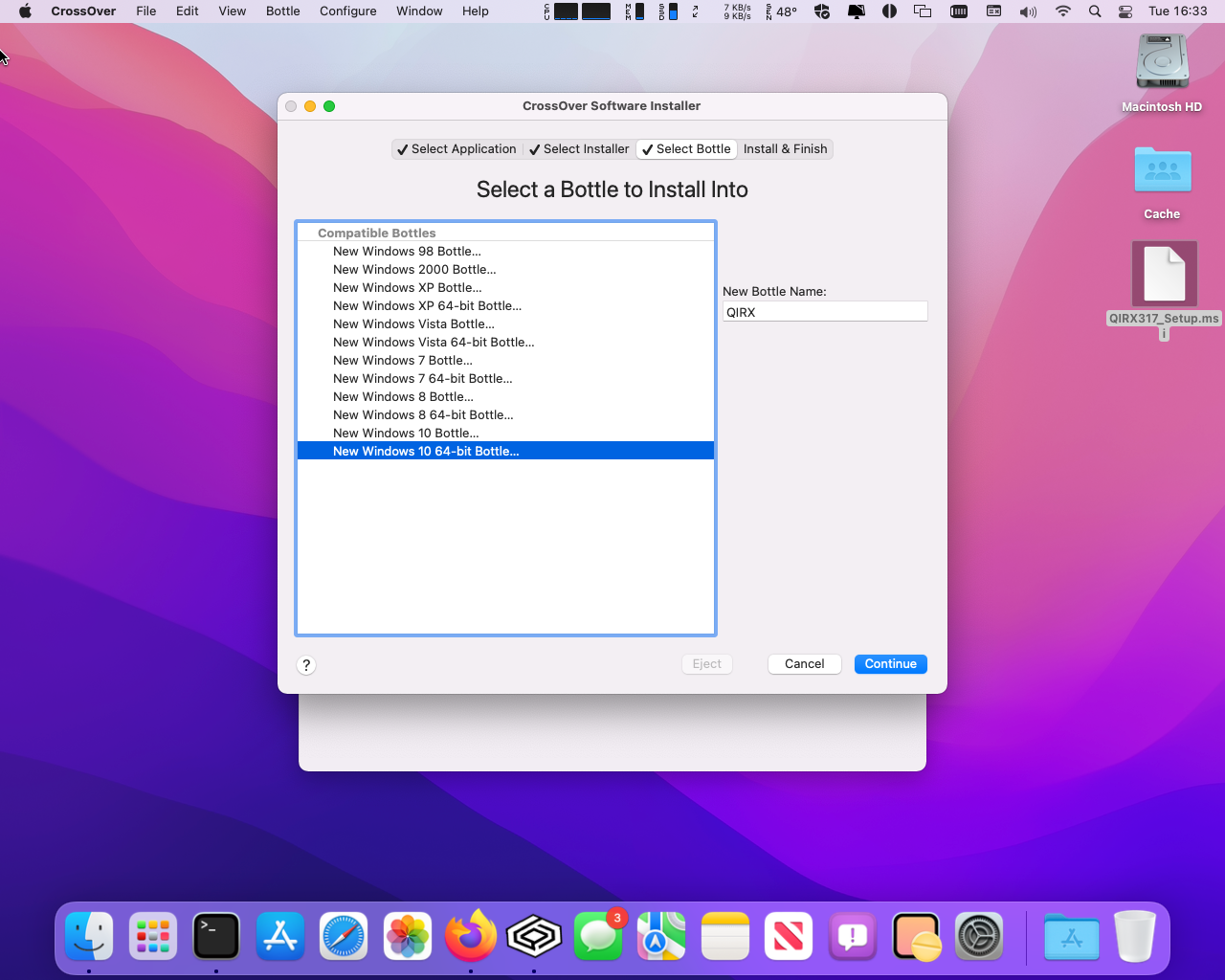
Task: Select New Windows 10 Bottle (32-bit)
Action: click(x=505, y=434)
